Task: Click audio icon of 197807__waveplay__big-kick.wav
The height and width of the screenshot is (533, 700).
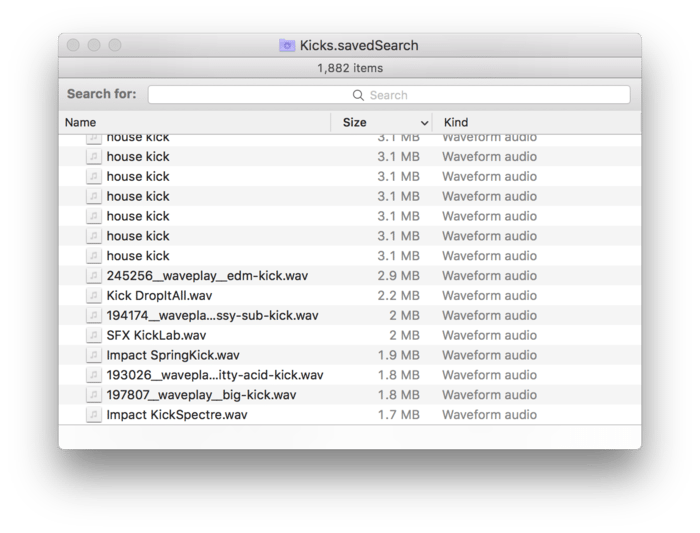Action: point(93,395)
